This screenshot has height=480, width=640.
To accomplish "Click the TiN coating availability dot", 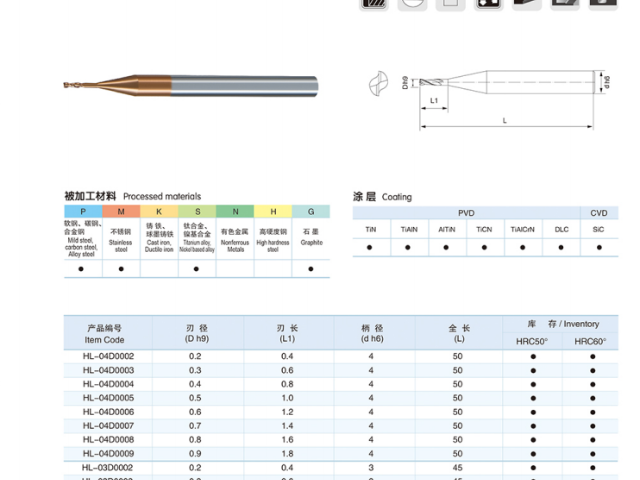I will point(370,246).
